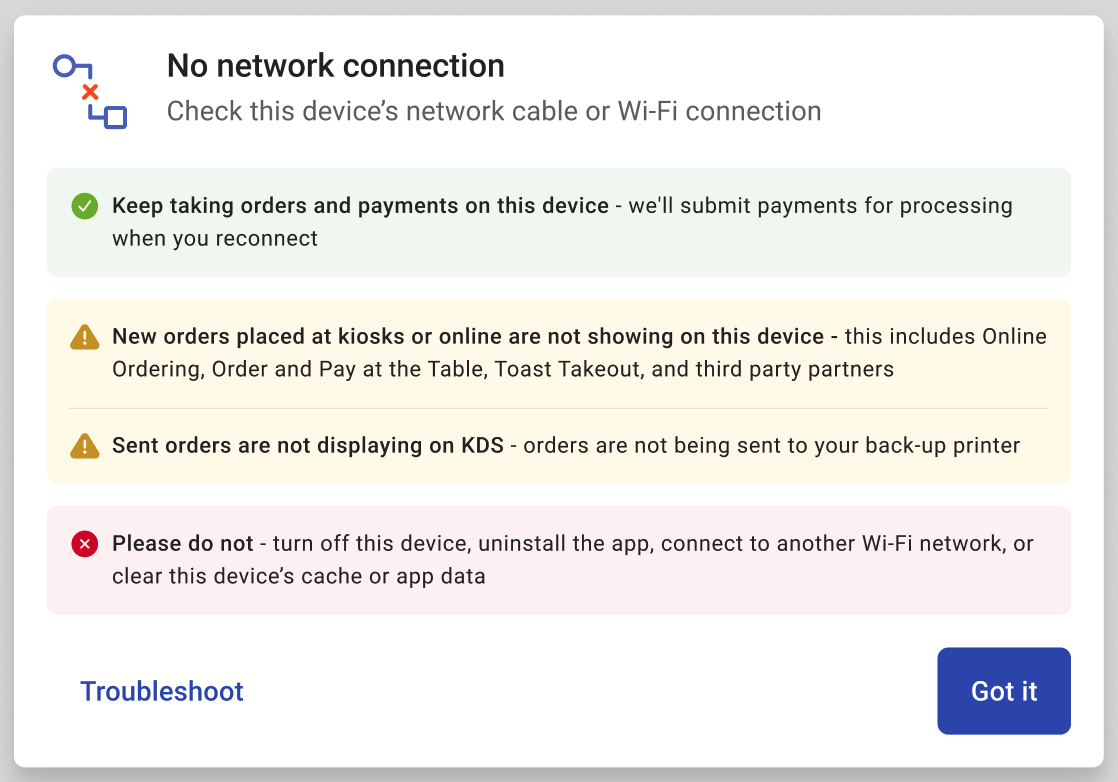Click the circle node in the network icon
The image size is (1118, 782).
(64, 64)
